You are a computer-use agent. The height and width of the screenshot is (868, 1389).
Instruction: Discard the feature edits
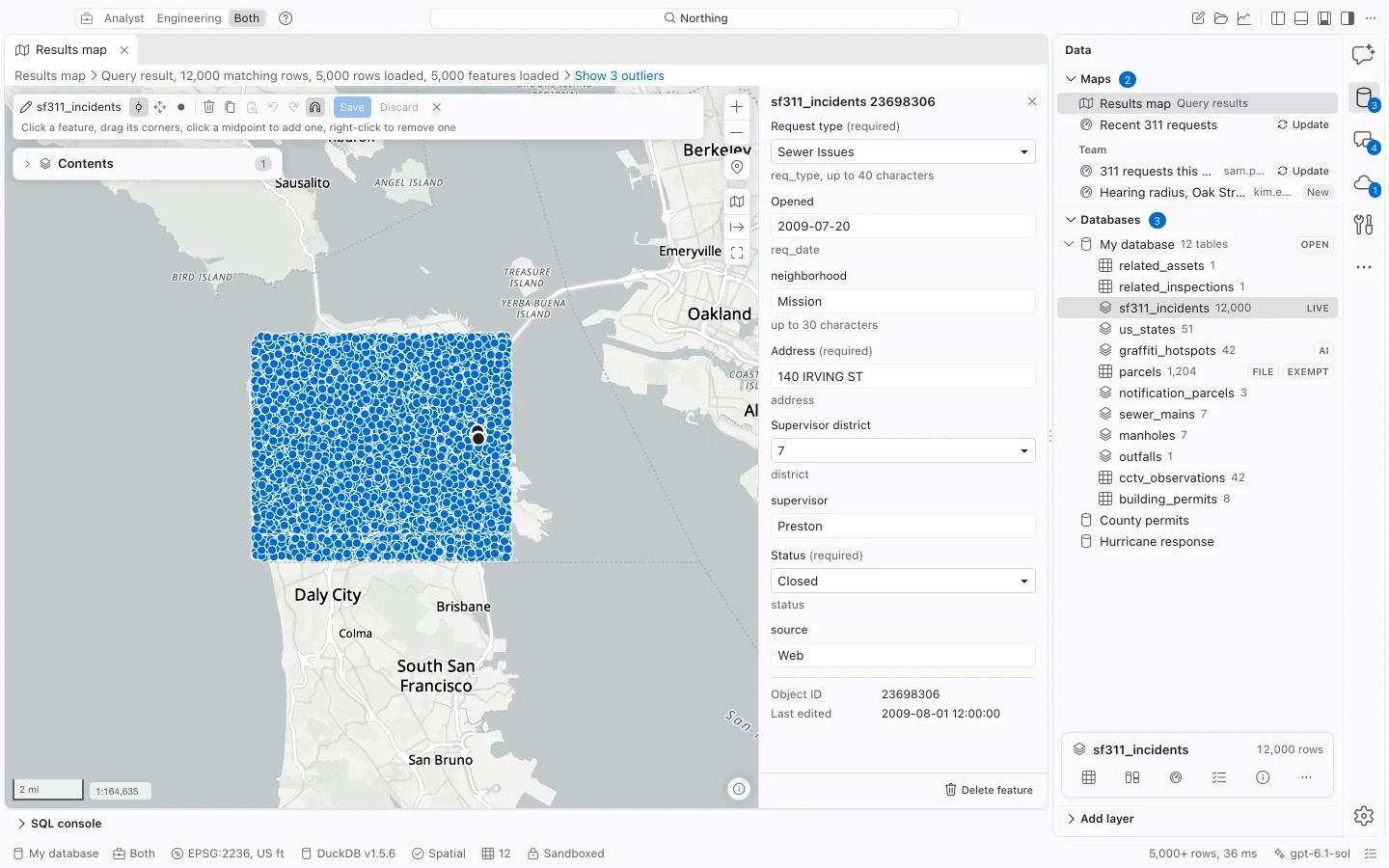pos(399,107)
